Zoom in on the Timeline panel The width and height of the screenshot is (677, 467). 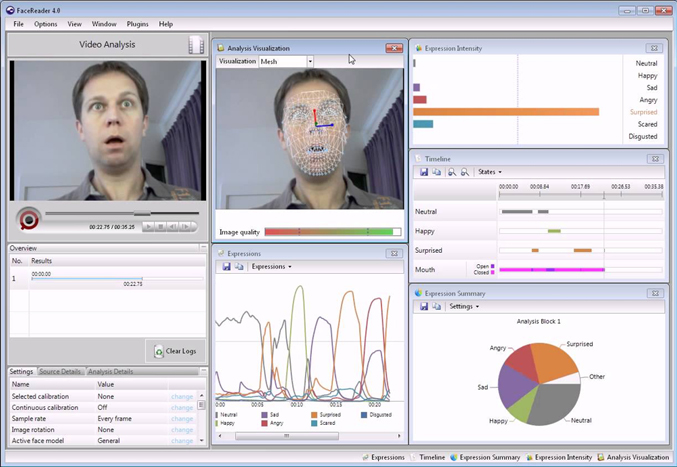click(x=452, y=172)
